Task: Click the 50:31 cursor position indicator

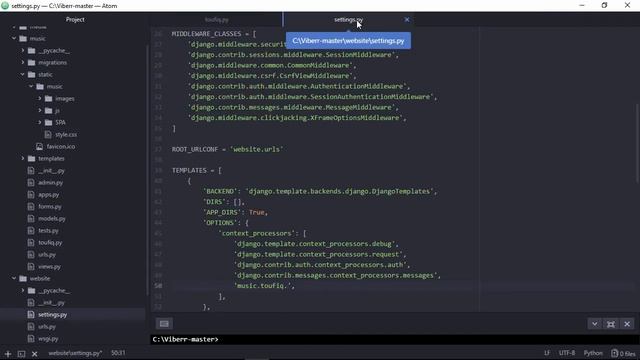Action: (118, 353)
